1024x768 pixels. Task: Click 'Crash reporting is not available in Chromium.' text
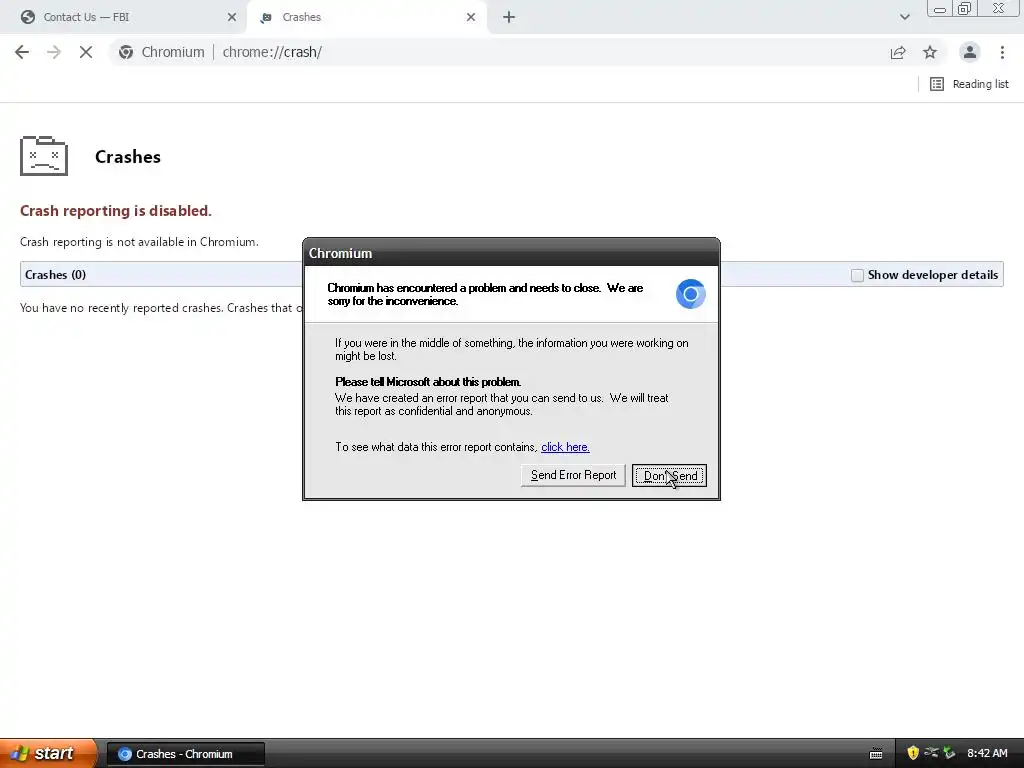point(139,242)
